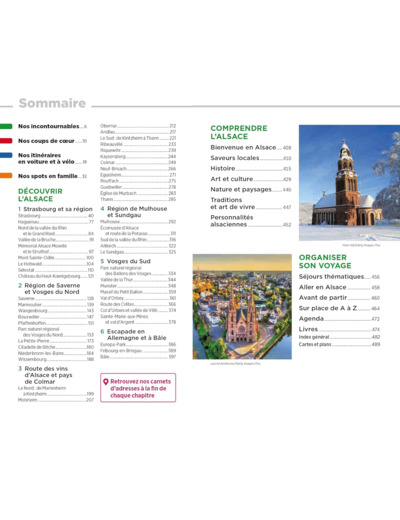This screenshot has width=400, height=520.
Task: Click the 'Bouxwiller' row
Action: coord(56,317)
